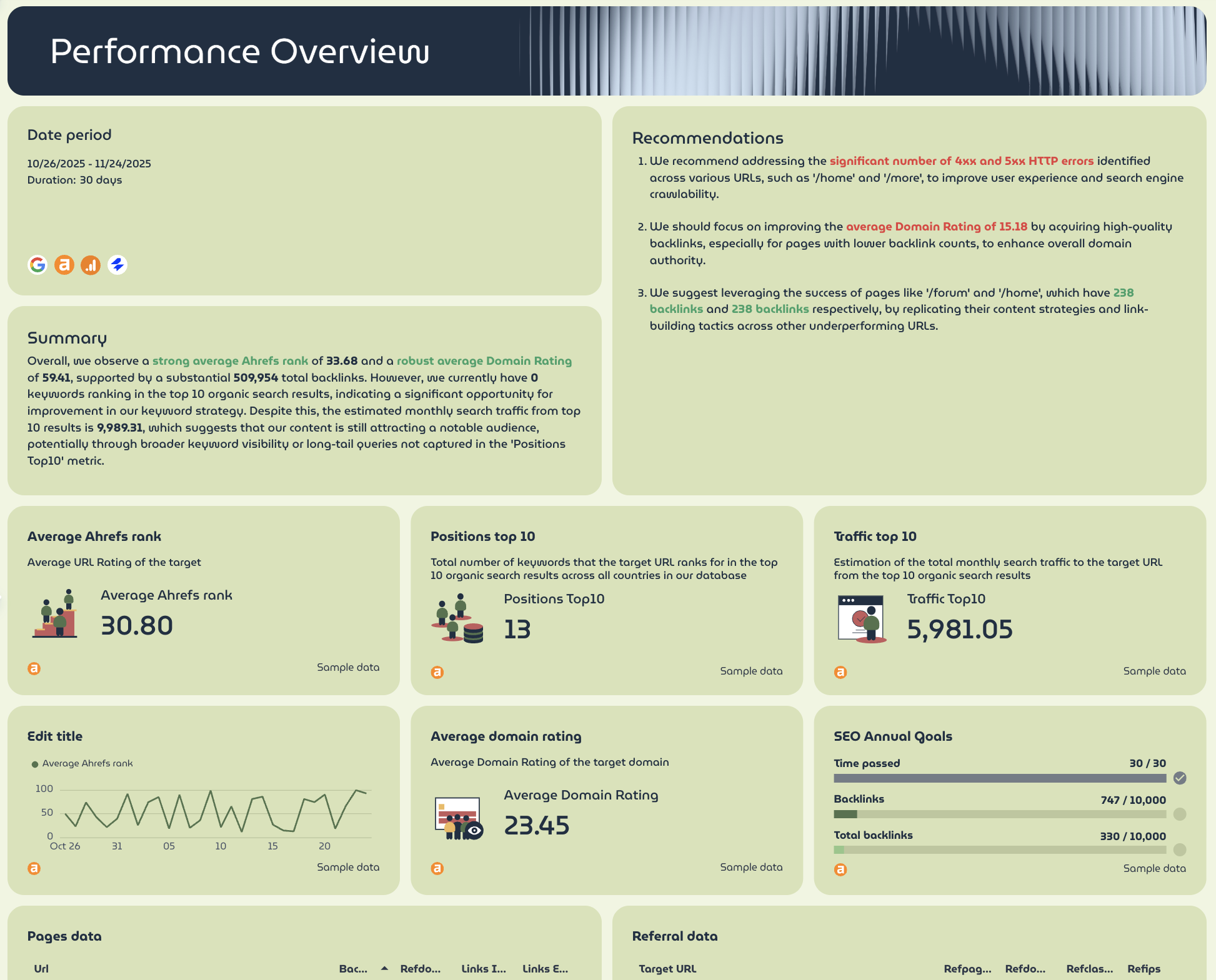
Task: Click the sort arrow on the Backlinks column
Action: [384, 969]
